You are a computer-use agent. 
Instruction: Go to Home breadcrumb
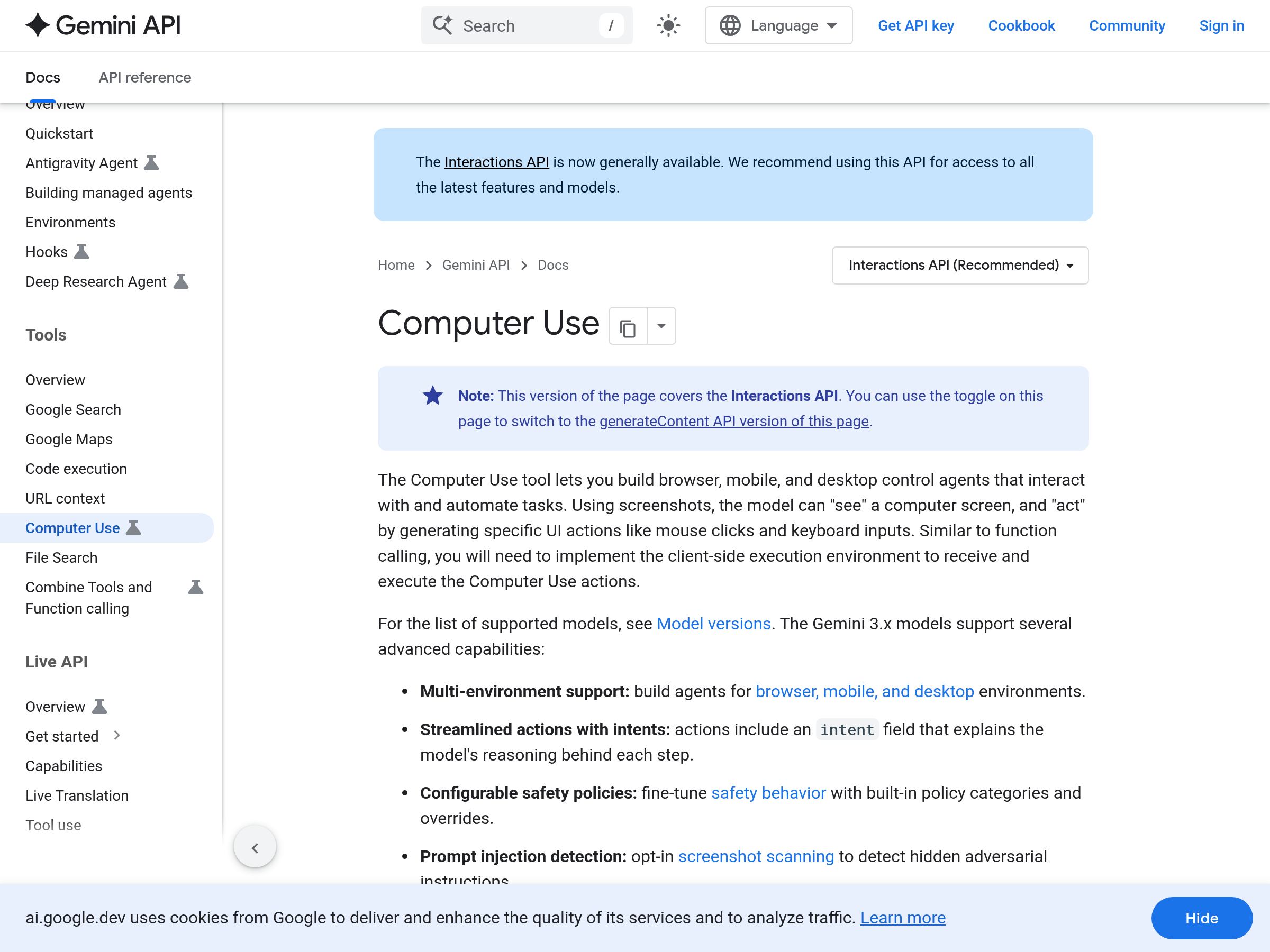point(396,265)
